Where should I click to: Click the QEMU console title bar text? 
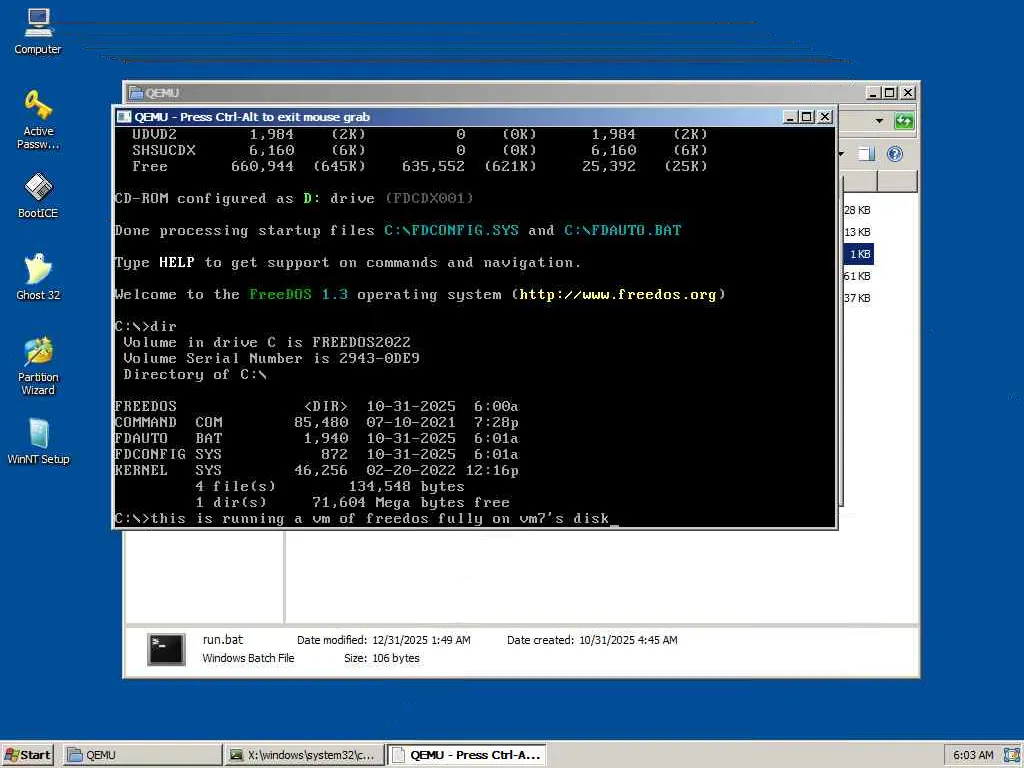[x=252, y=117]
